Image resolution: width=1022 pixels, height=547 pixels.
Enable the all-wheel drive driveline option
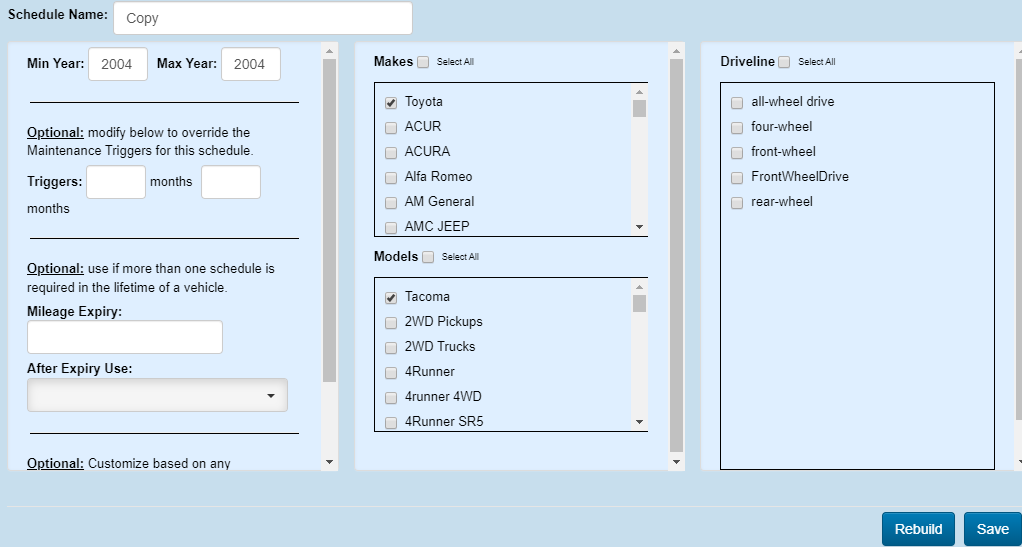pyautogui.click(x=737, y=102)
